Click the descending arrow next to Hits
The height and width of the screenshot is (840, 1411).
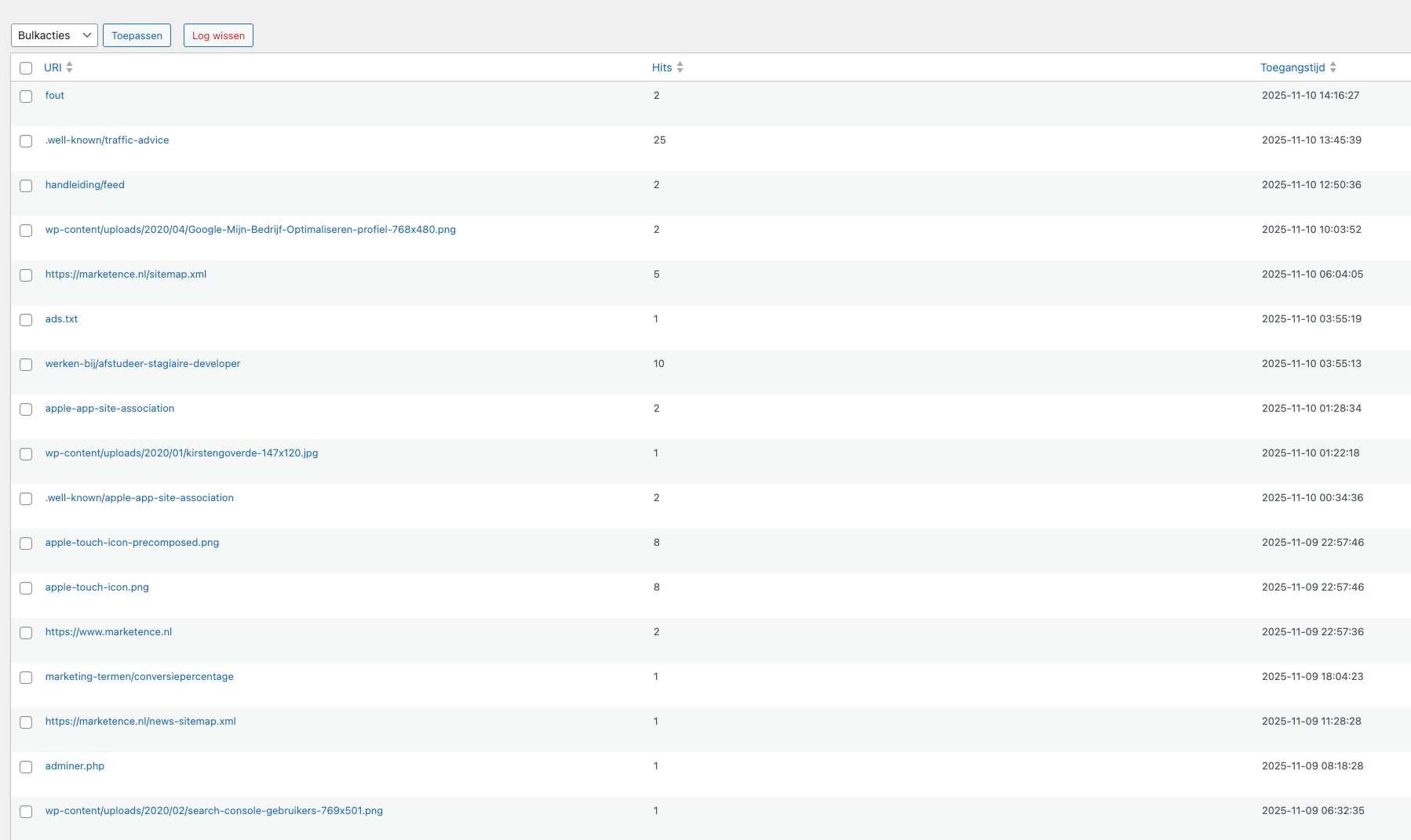[x=680, y=71]
